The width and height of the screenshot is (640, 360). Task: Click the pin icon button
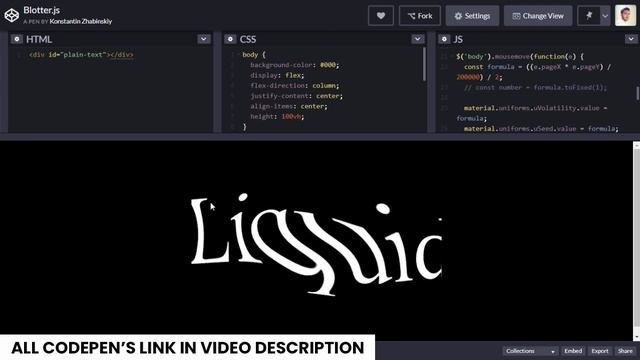pos(589,16)
